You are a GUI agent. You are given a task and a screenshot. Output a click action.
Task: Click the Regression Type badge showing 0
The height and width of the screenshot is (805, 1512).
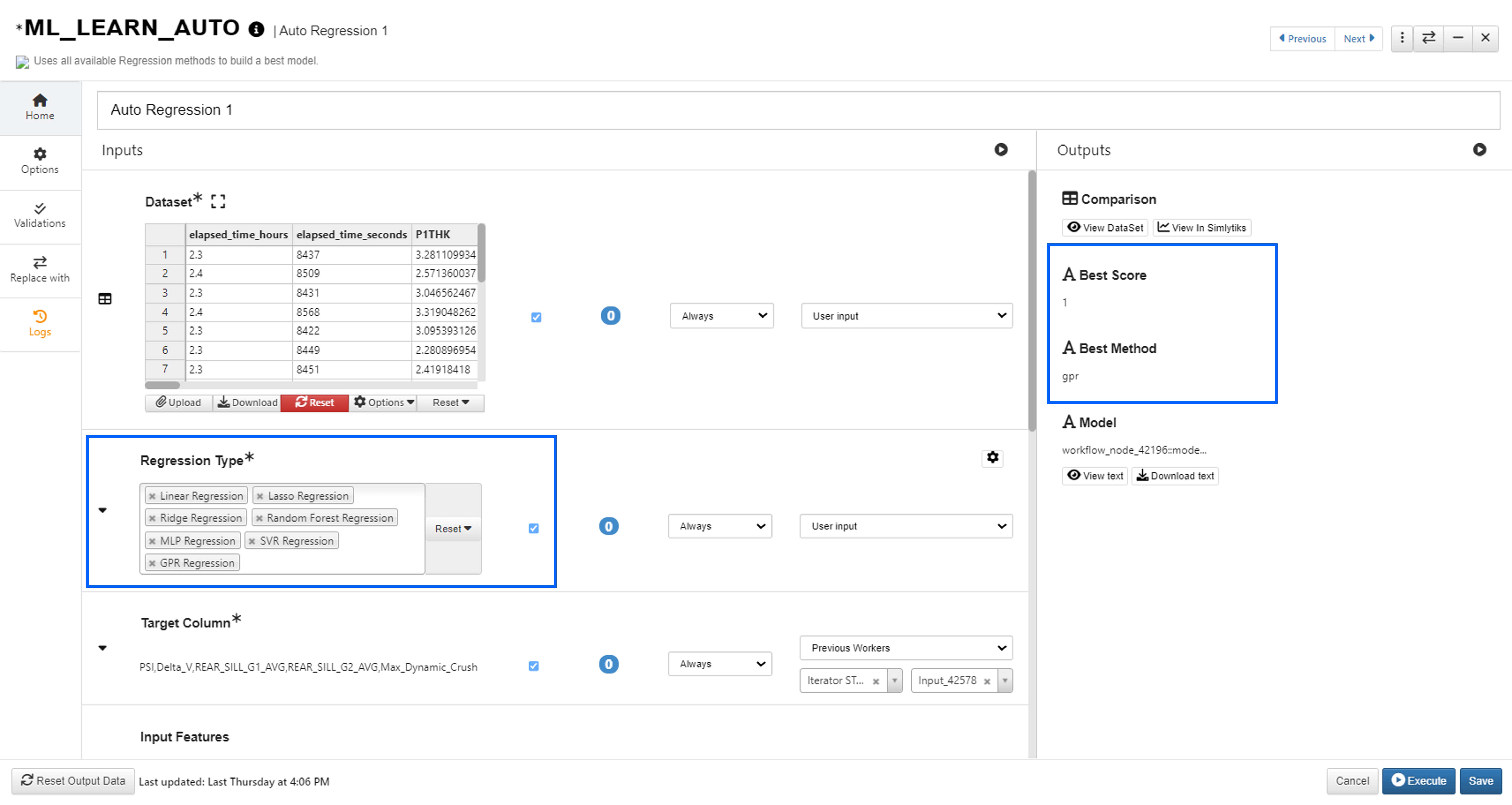tap(609, 526)
